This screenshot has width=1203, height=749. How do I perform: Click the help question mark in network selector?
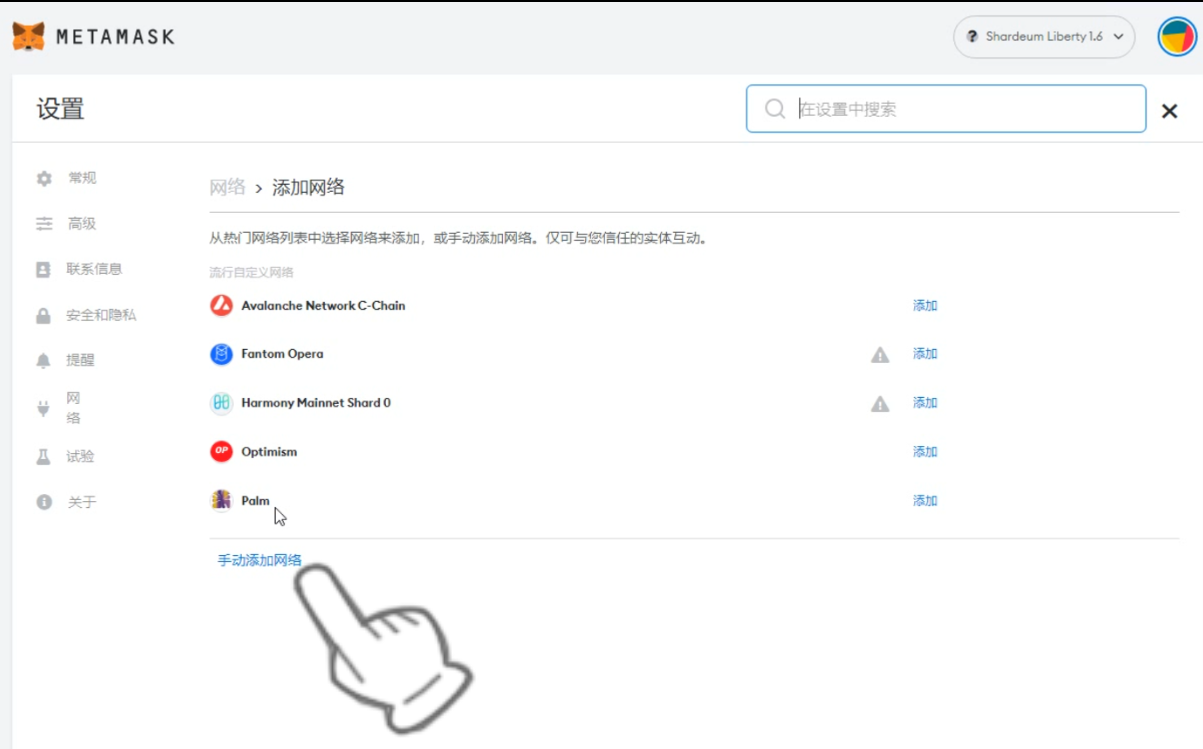coord(972,36)
